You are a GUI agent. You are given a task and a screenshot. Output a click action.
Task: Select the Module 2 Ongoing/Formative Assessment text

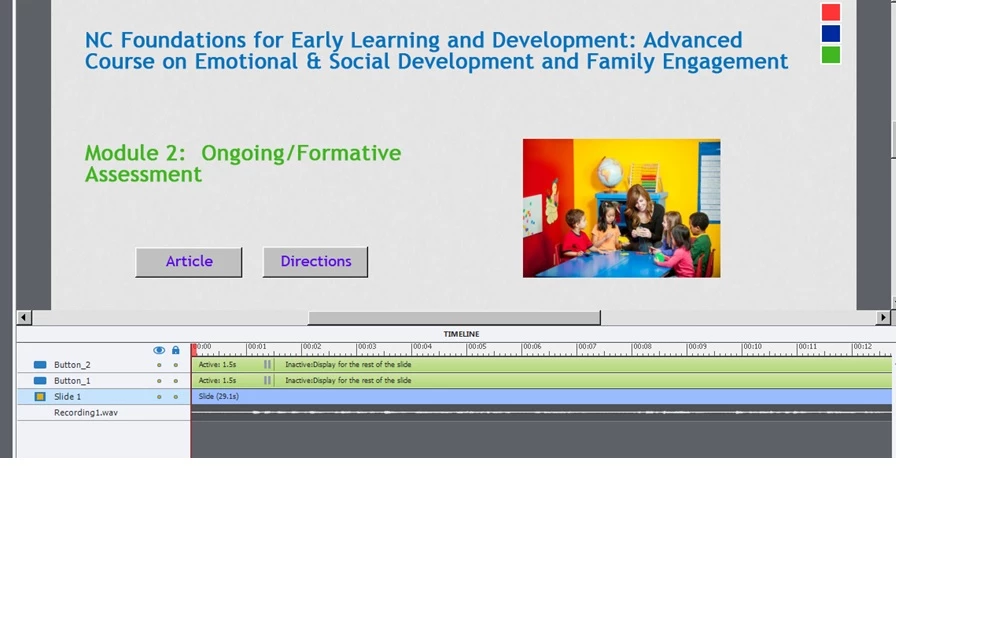click(243, 163)
